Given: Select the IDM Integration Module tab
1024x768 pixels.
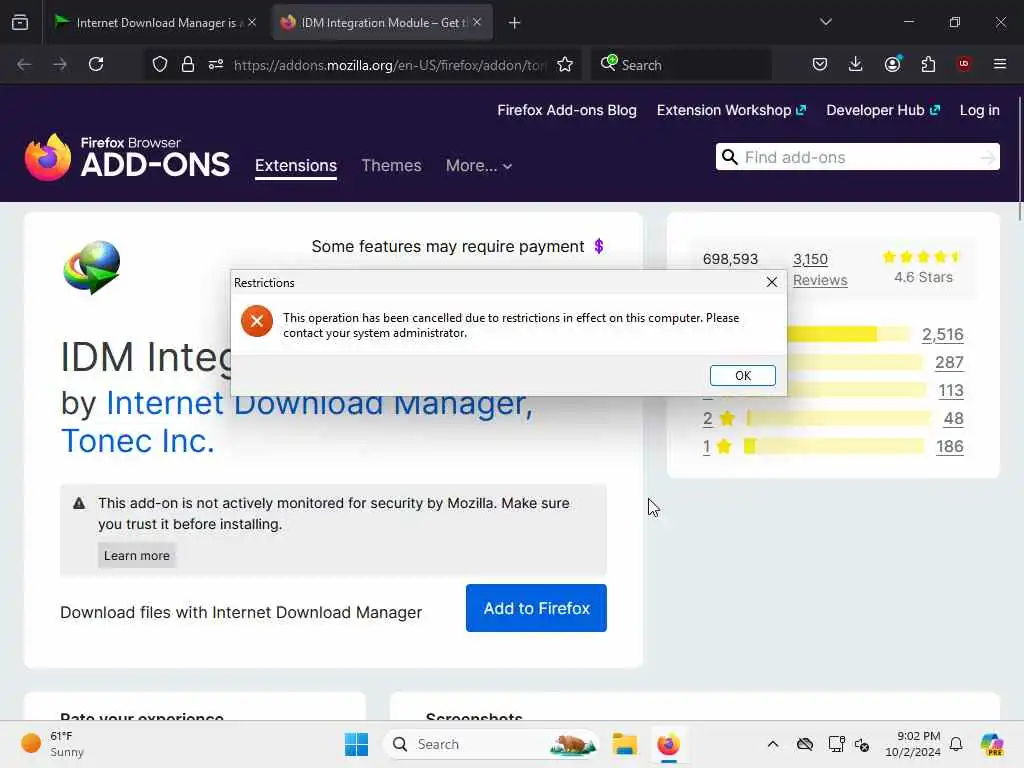Looking at the screenshot, I should [x=381, y=23].
